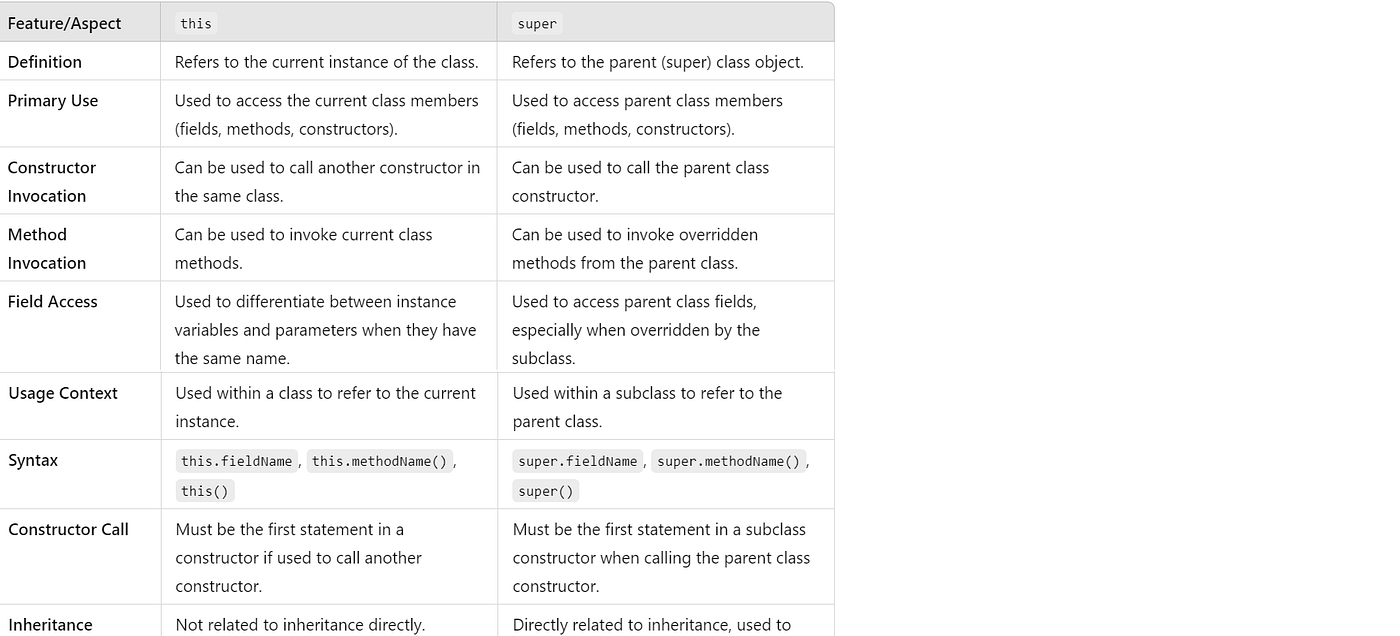Click "Refers to the current instance" definition text
Screen dimensions: 1400x636
click(x=326, y=62)
